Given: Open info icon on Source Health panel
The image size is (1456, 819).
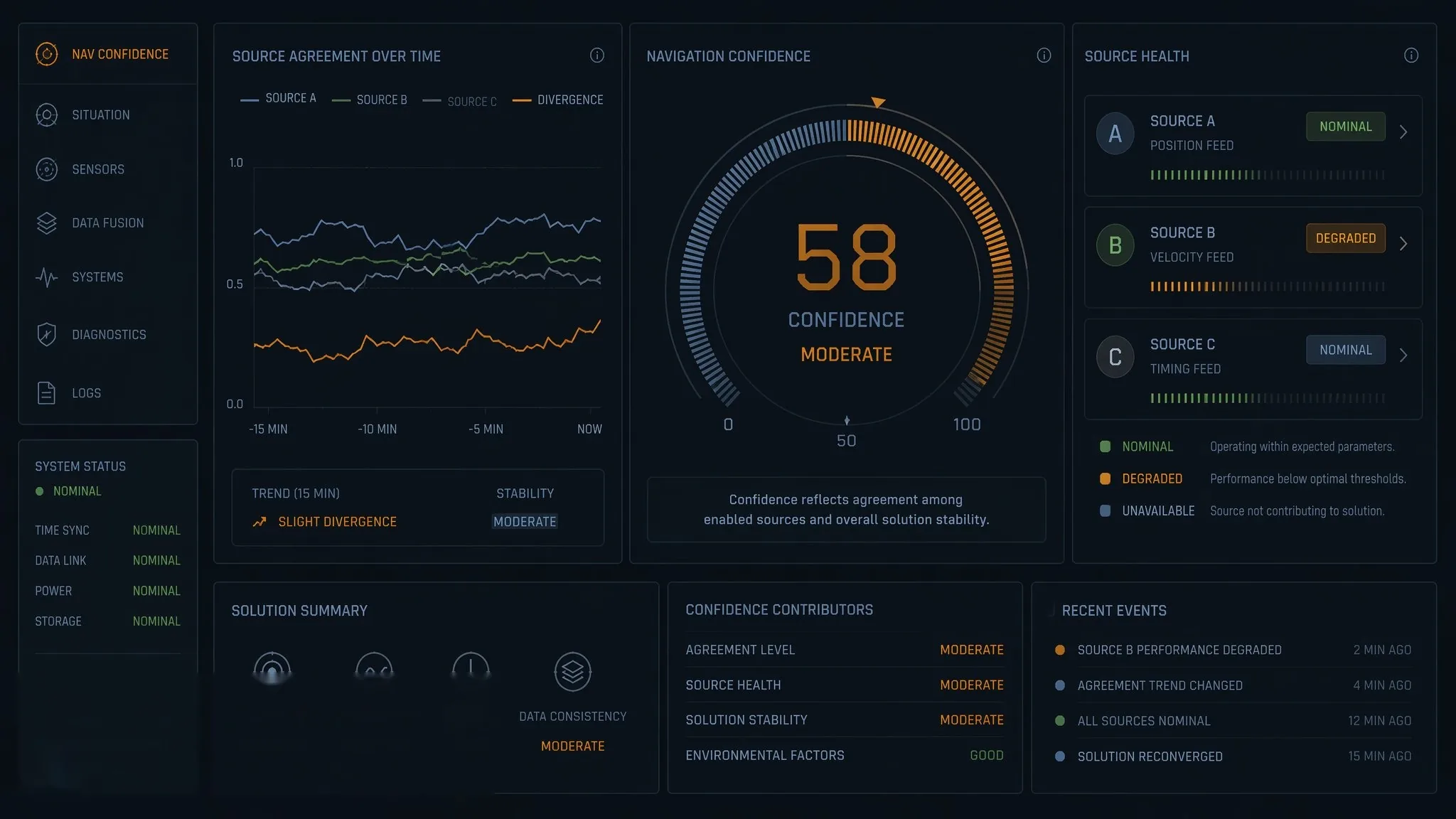Looking at the screenshot, I should 1411,55.
